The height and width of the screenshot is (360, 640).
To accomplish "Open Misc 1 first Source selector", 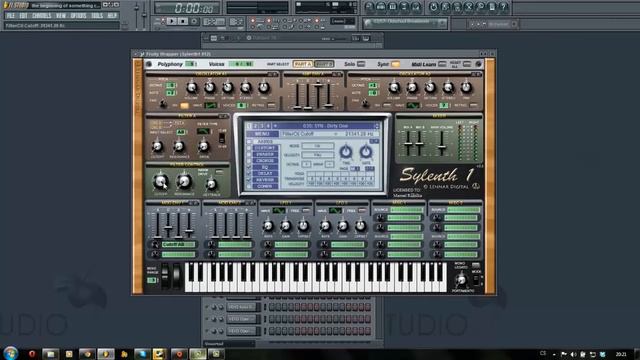I will (406, 210).
